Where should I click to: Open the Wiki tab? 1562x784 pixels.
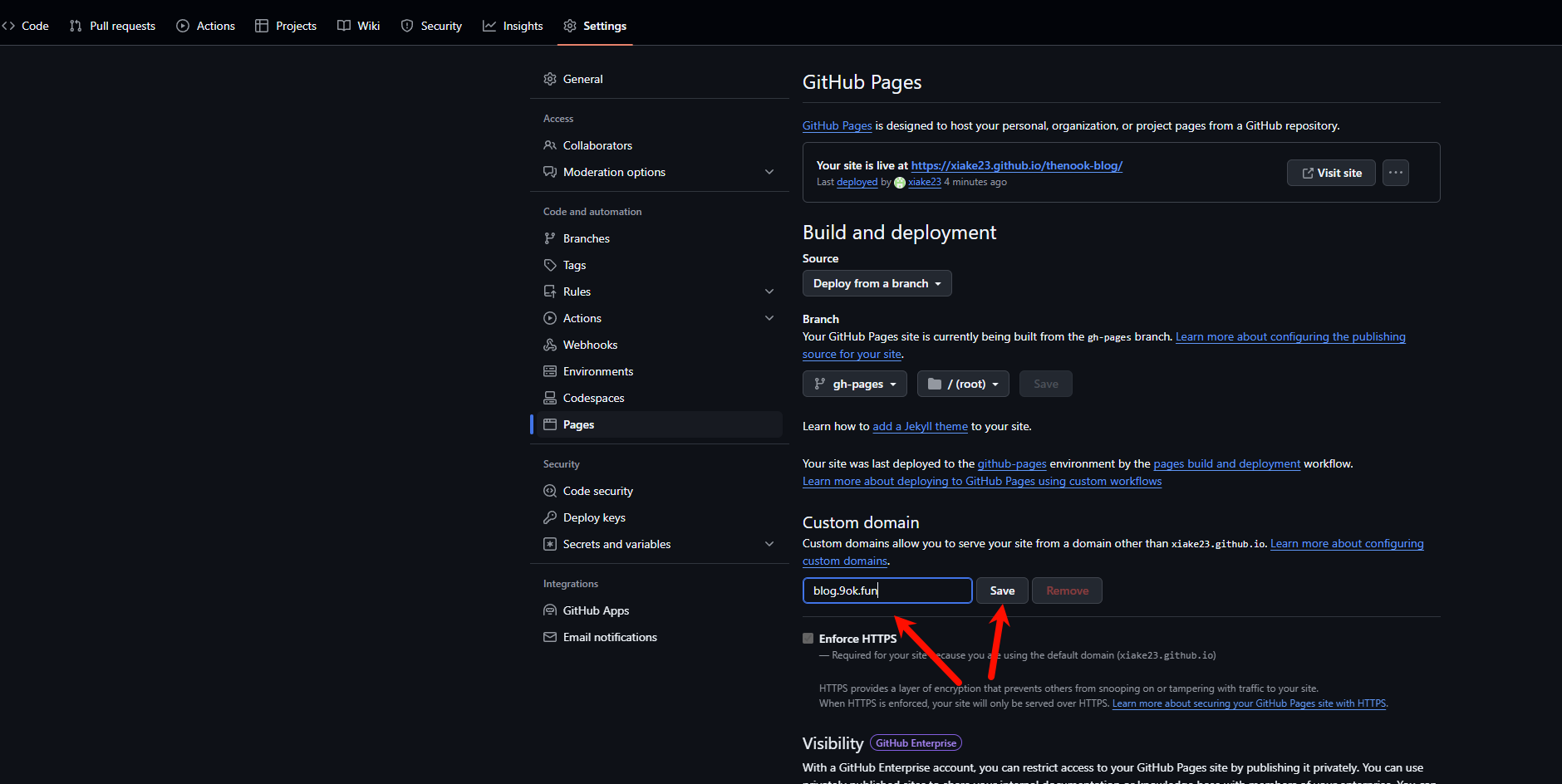(x=359, y=26)
